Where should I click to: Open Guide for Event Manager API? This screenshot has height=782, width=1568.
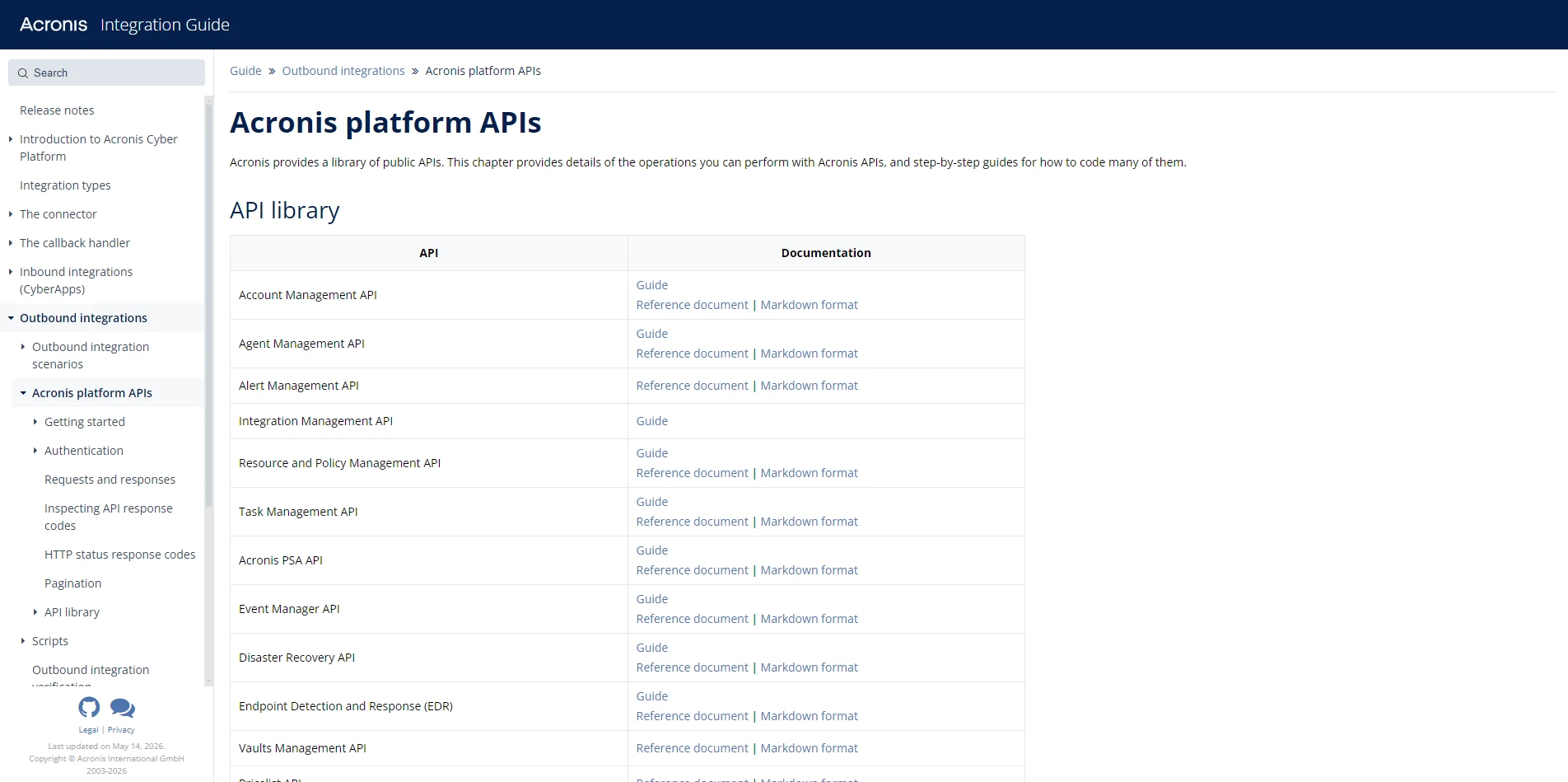(x=651, y=599)
